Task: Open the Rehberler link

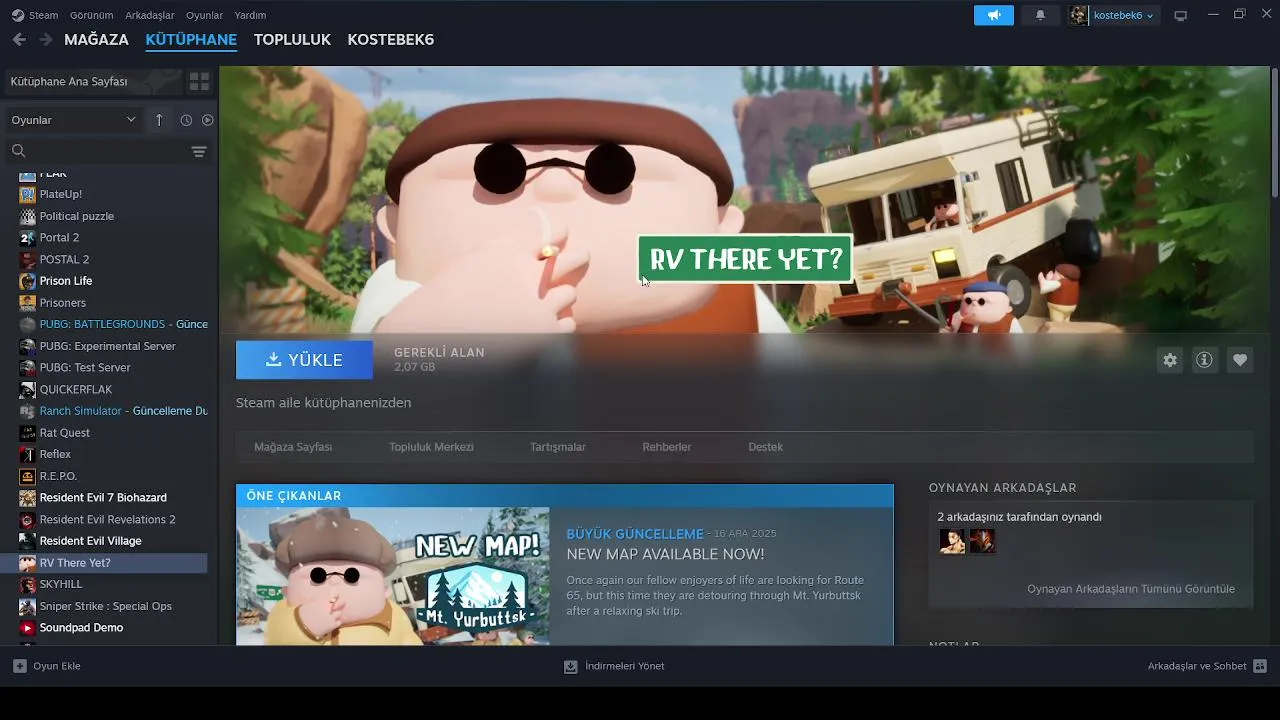Action: point(667,447)
